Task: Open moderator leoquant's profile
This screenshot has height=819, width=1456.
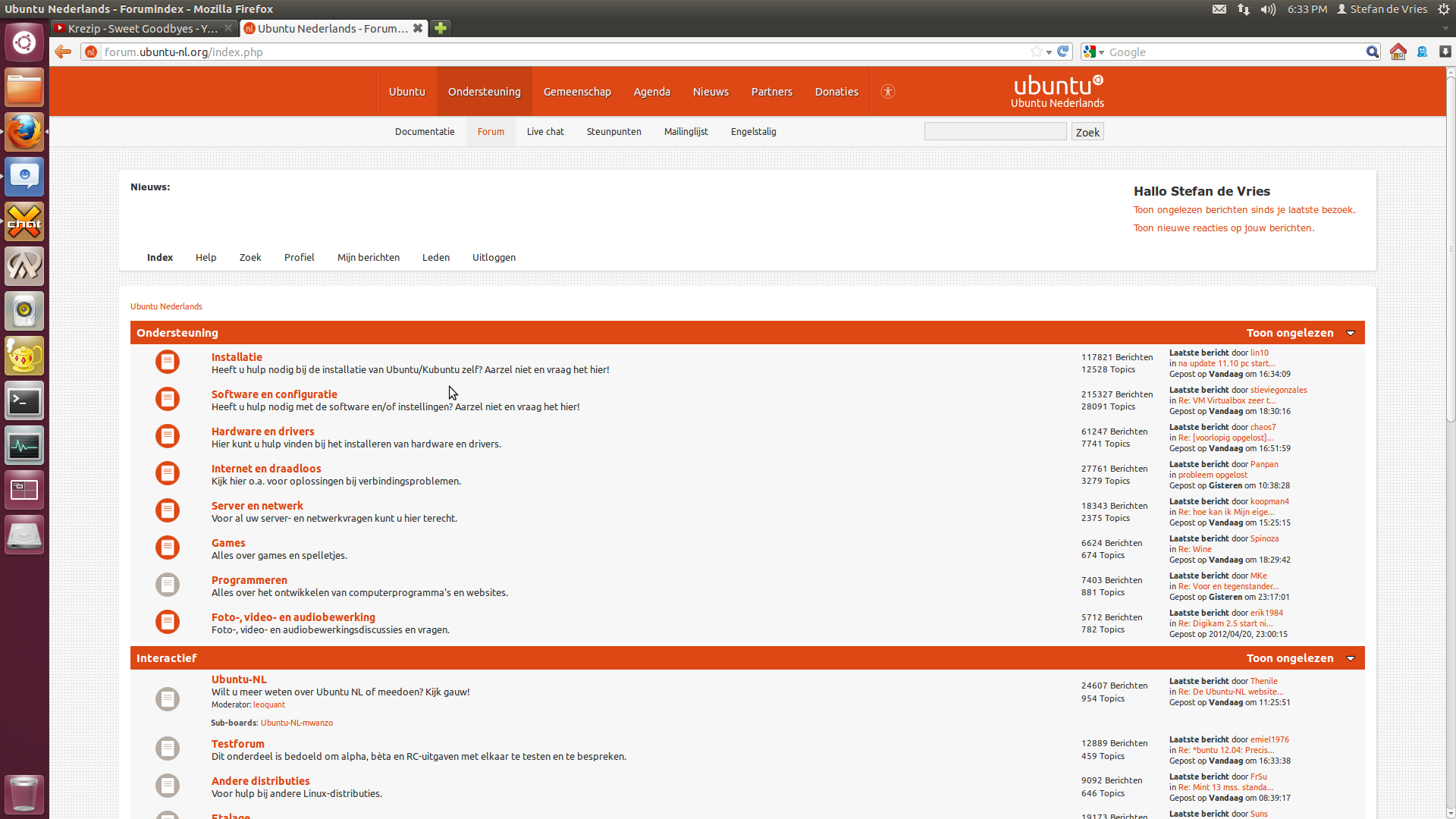Action: pos(269,704)
